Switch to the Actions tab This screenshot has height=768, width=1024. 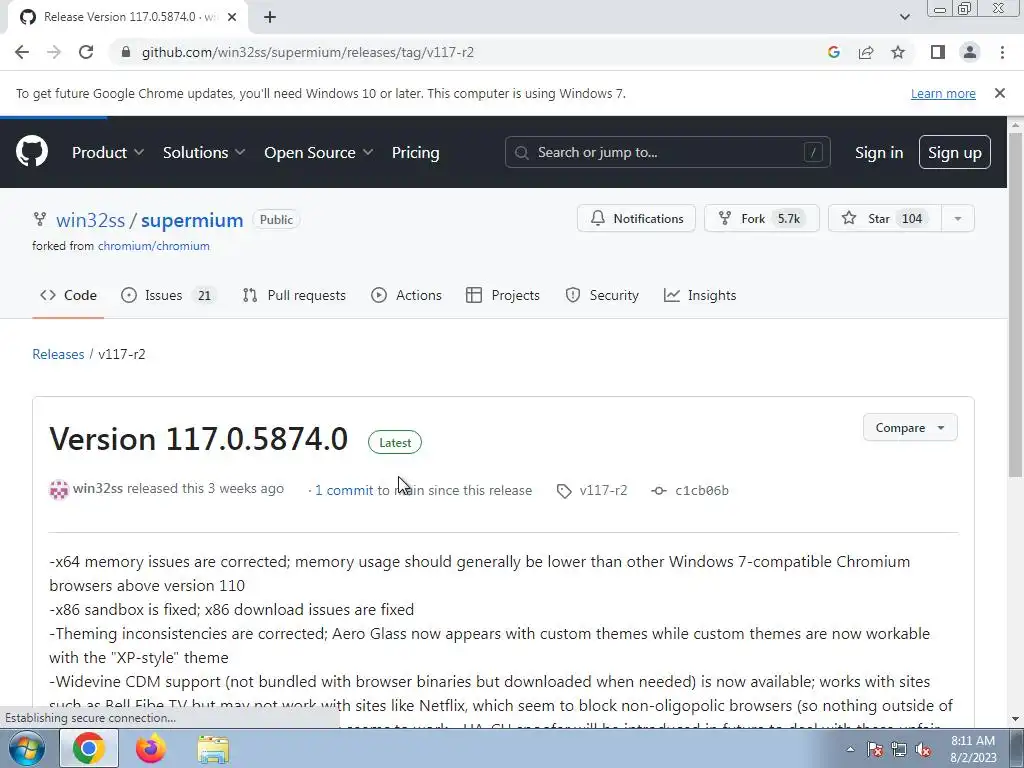[x=406, y=295]
